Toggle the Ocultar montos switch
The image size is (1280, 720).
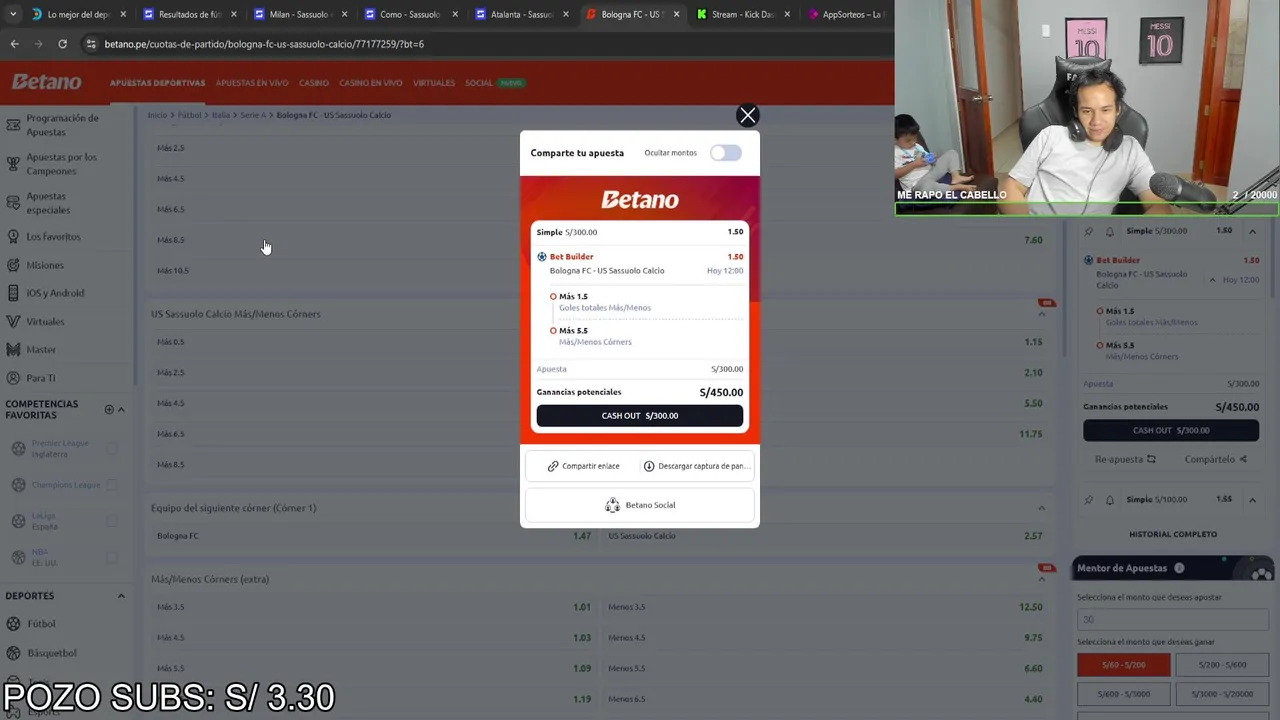click(726, 153)
